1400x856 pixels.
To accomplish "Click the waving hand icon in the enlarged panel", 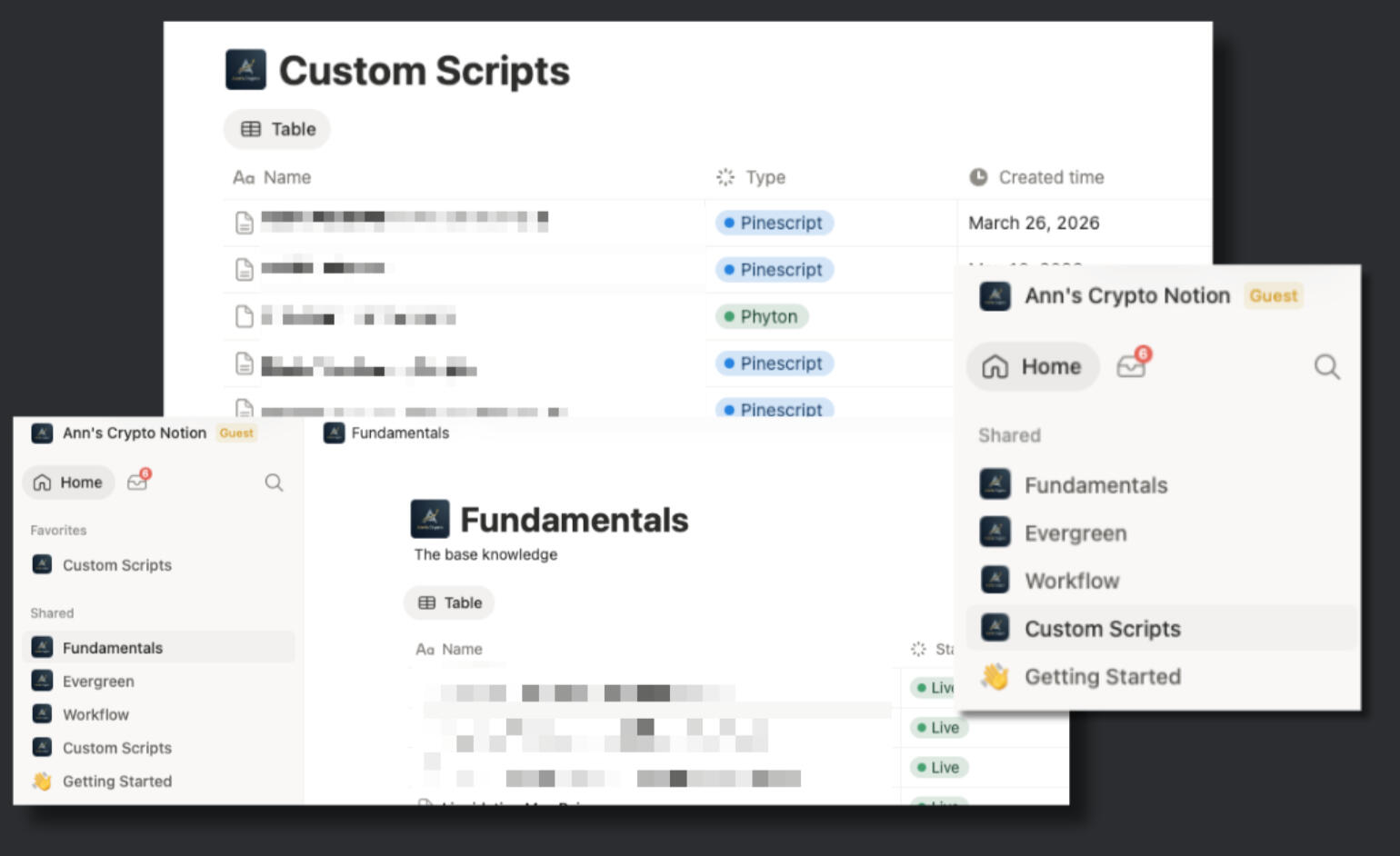I will click(x=995, y=676).
